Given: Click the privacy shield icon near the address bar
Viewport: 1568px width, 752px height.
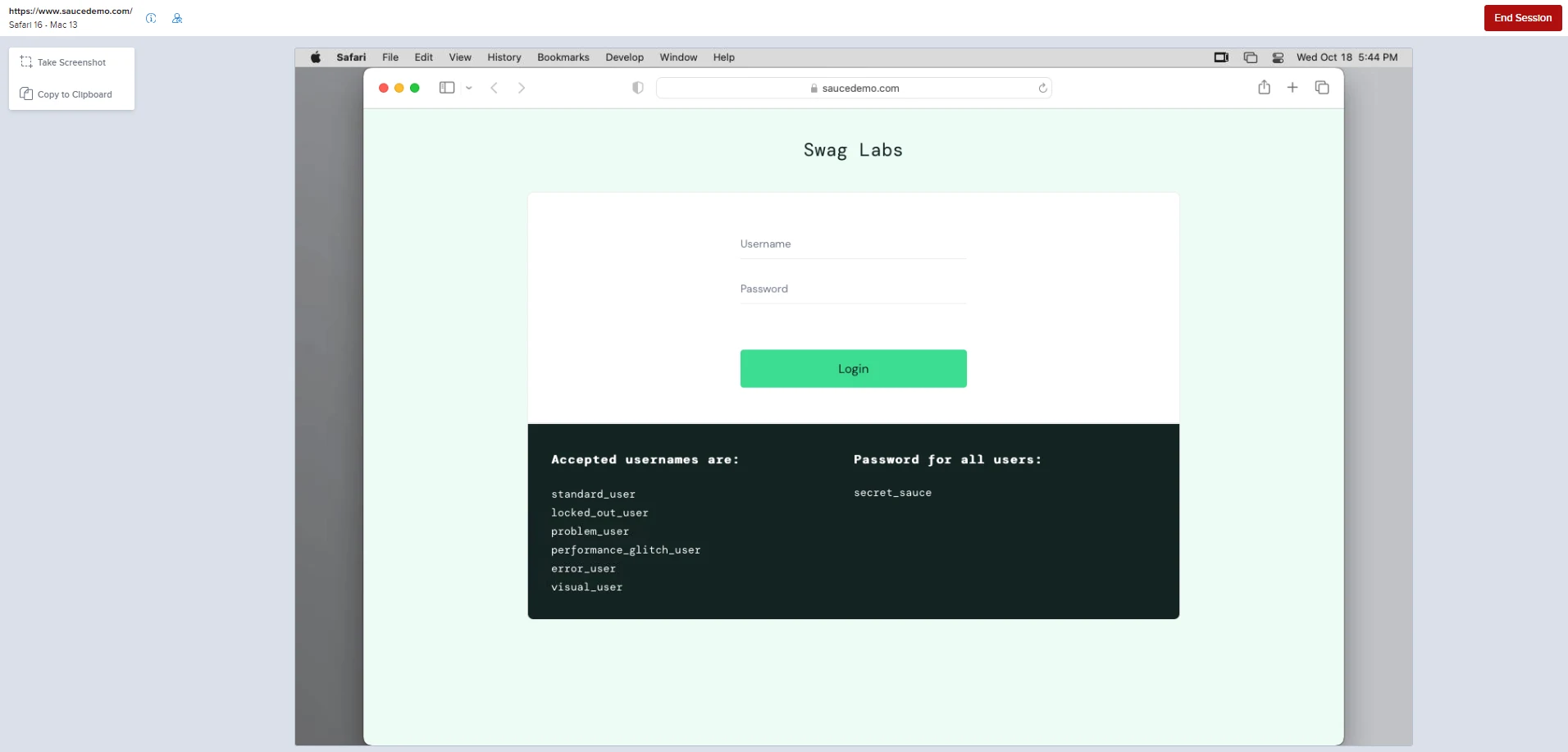Looking at the screenshot, I should click(x=638, y=88).
